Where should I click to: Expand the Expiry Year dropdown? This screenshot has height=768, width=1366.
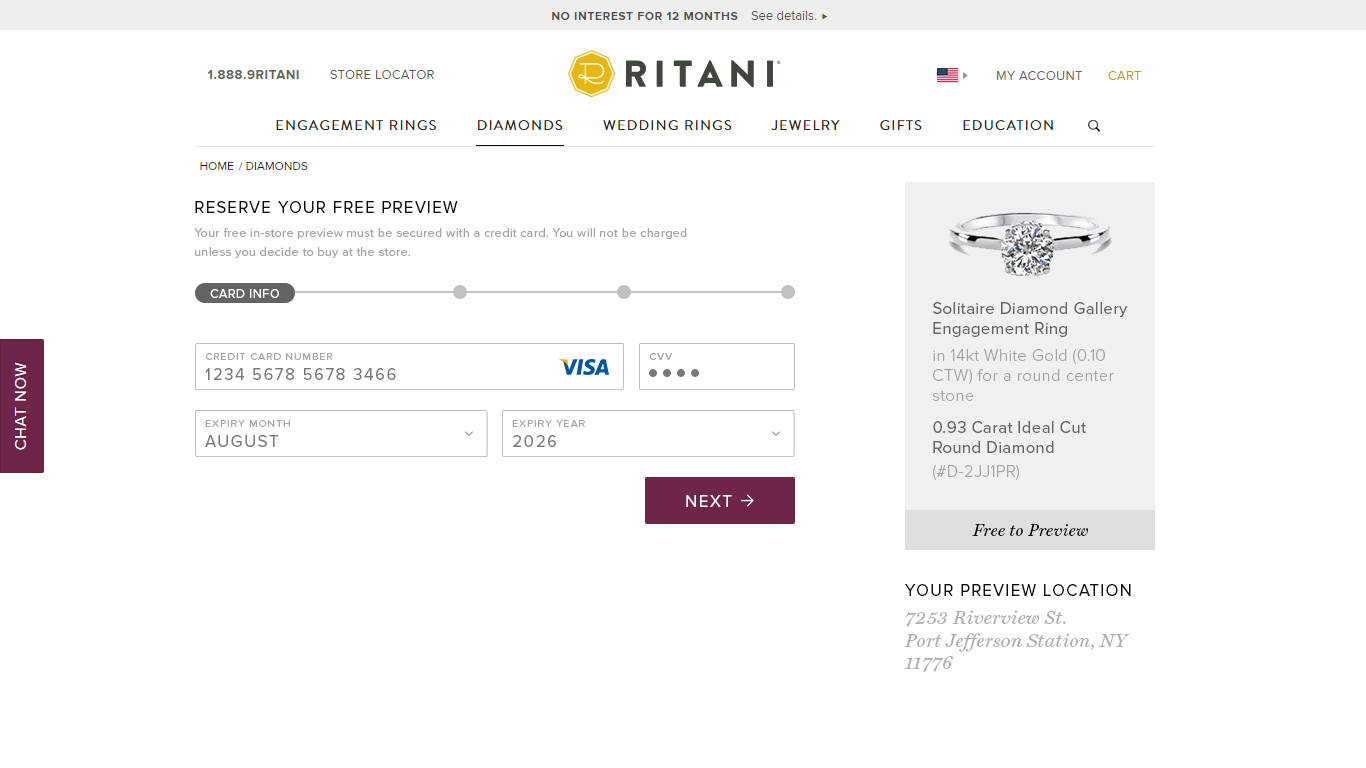(x=648, y=434)
